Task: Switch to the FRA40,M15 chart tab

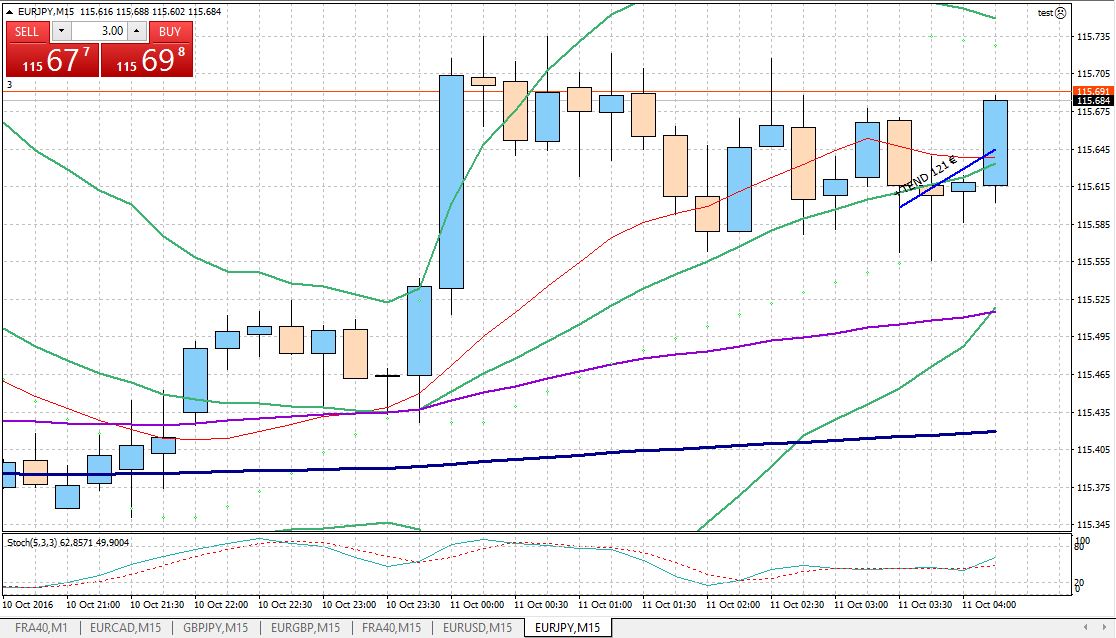Action: click(x=391, y=628)
